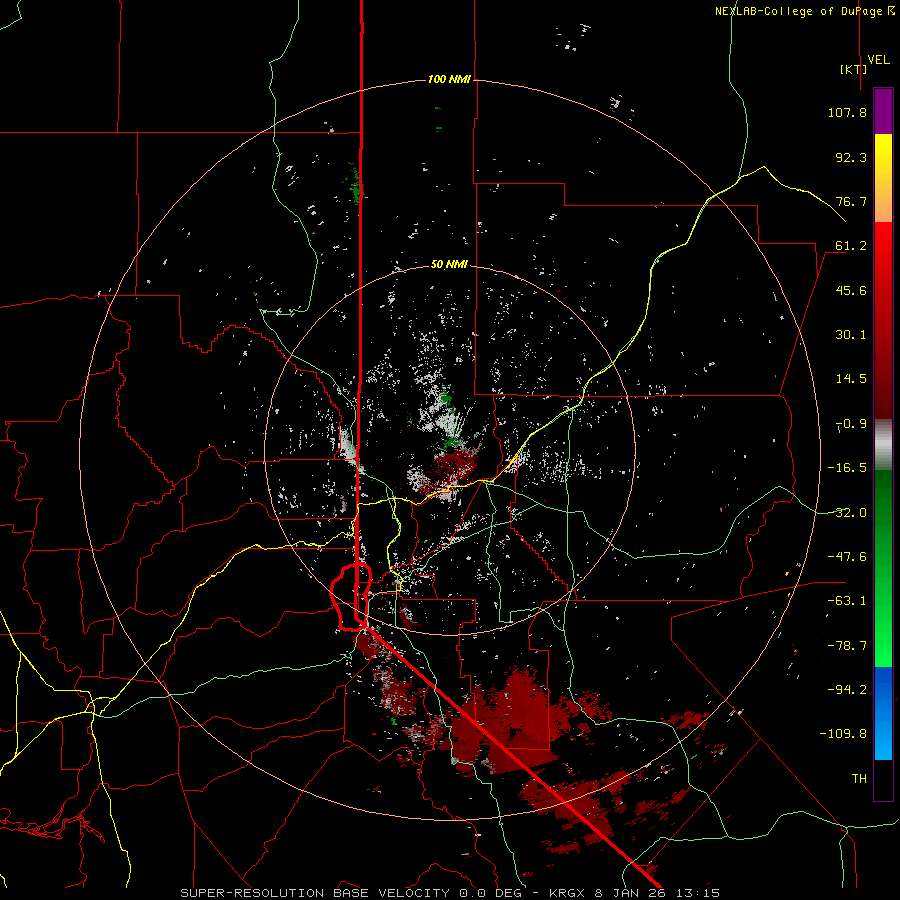This screenshot has height=900, width=900.
Task: Click the -16.5 value on velocity scale
Action: point(847,468)
